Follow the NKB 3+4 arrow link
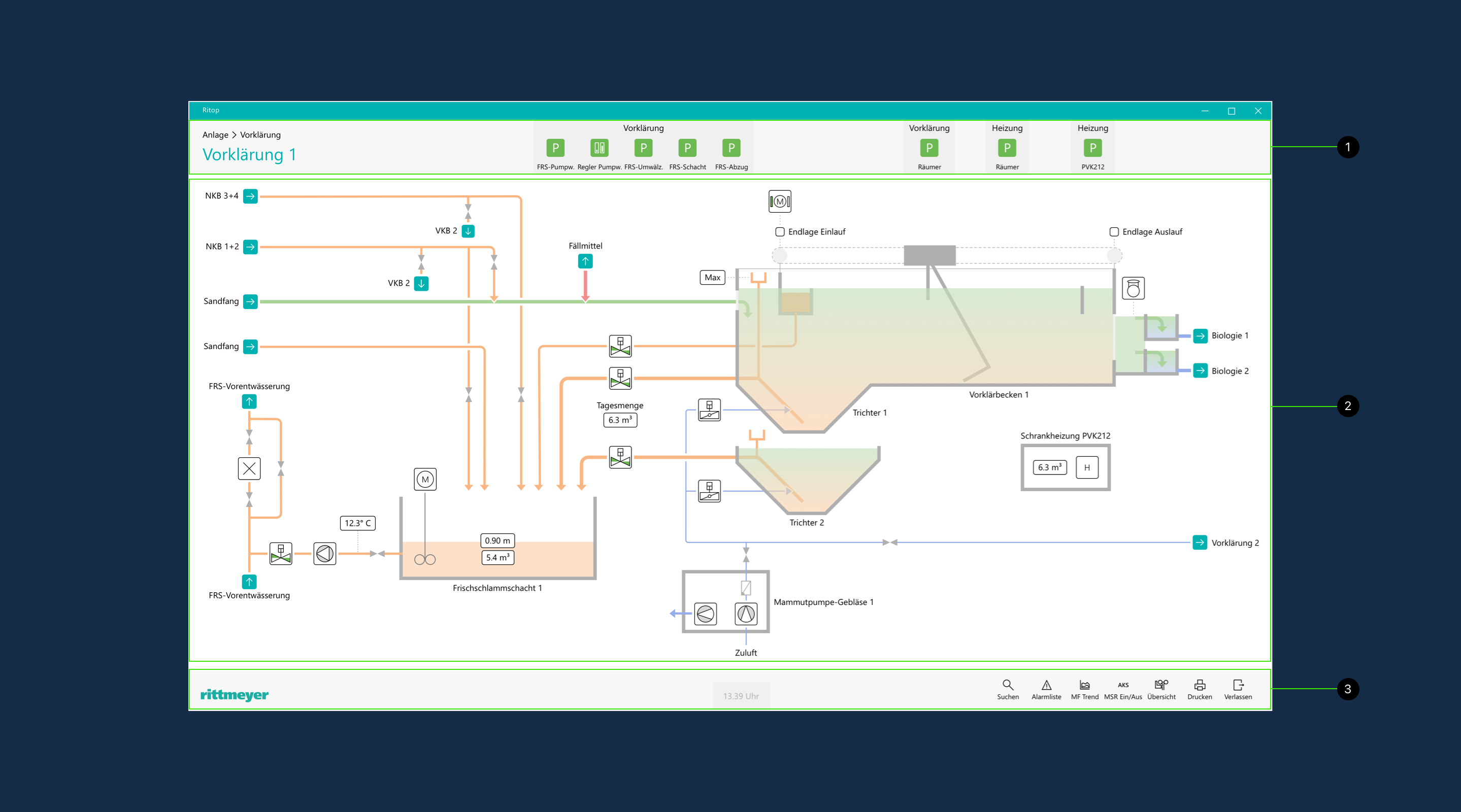The image size is (1461, 812). pyautogui.click(x=250, y=196)
